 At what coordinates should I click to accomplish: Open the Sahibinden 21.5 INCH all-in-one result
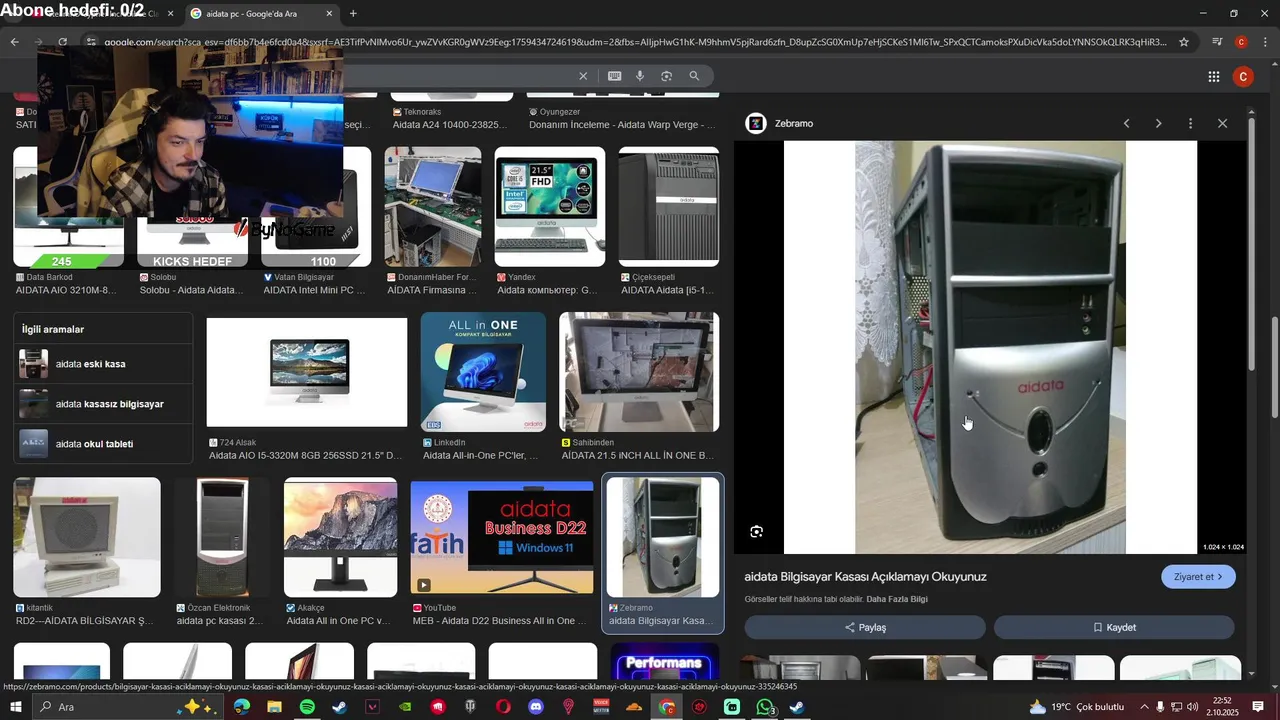[x=639, y=372]
